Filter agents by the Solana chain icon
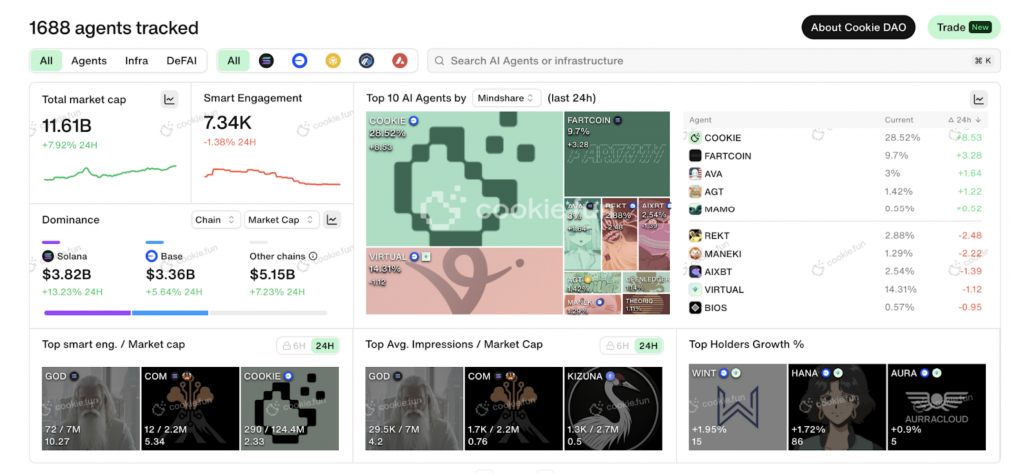1024x476 pixels. click(266, 61)
